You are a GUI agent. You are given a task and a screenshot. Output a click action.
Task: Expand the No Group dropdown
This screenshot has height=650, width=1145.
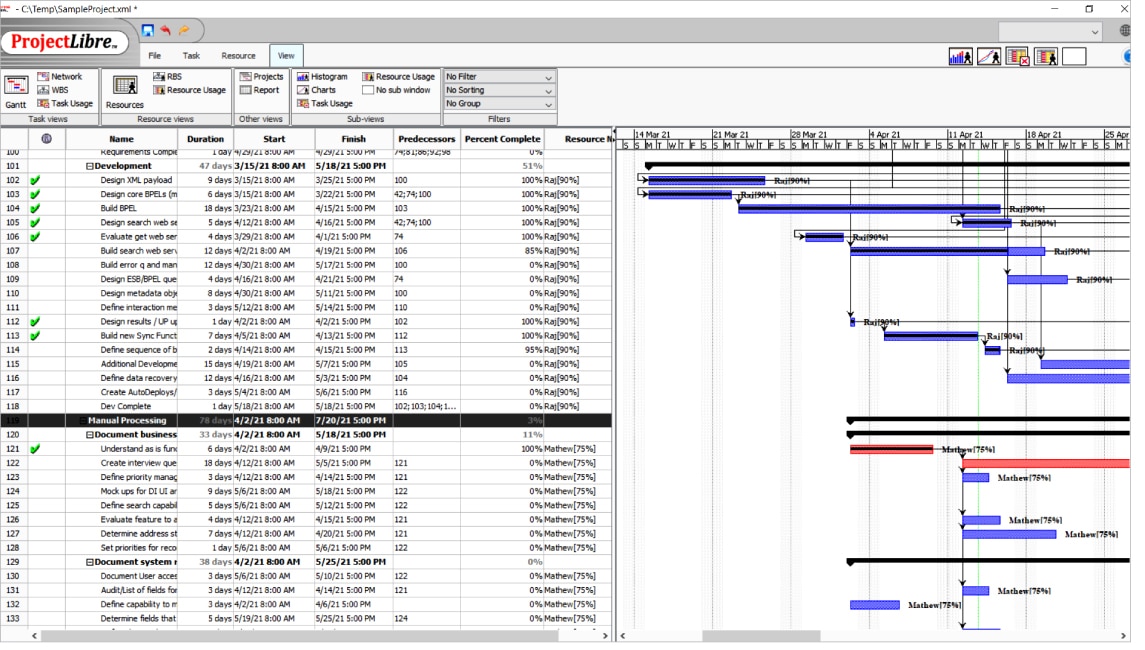coord(499,104)
